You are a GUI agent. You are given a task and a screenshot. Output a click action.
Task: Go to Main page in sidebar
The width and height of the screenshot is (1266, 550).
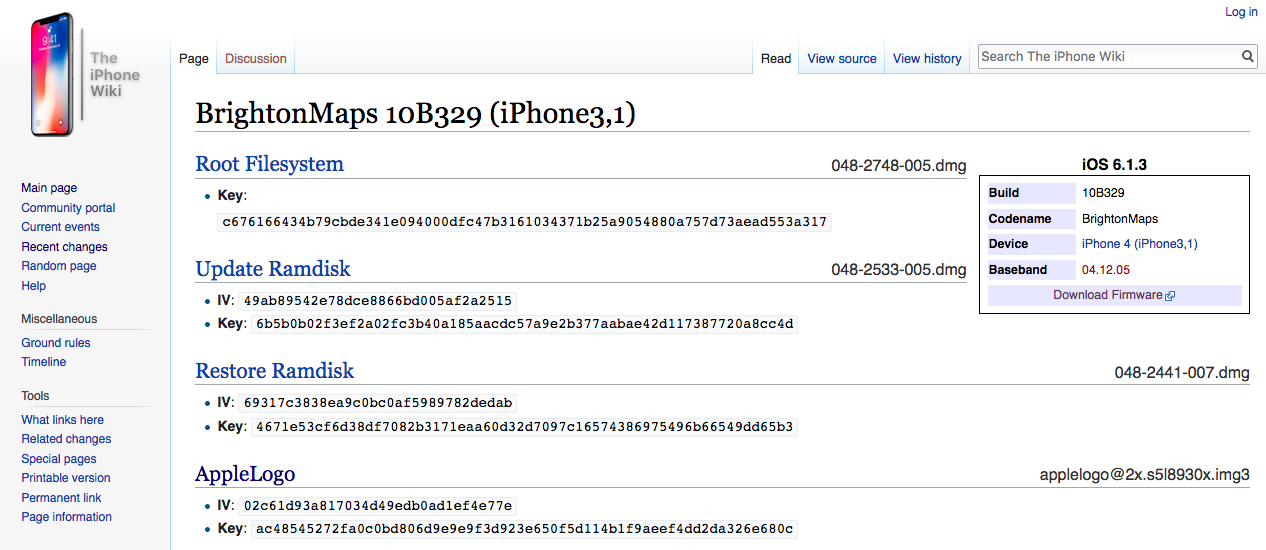click(x=49, y=188)
